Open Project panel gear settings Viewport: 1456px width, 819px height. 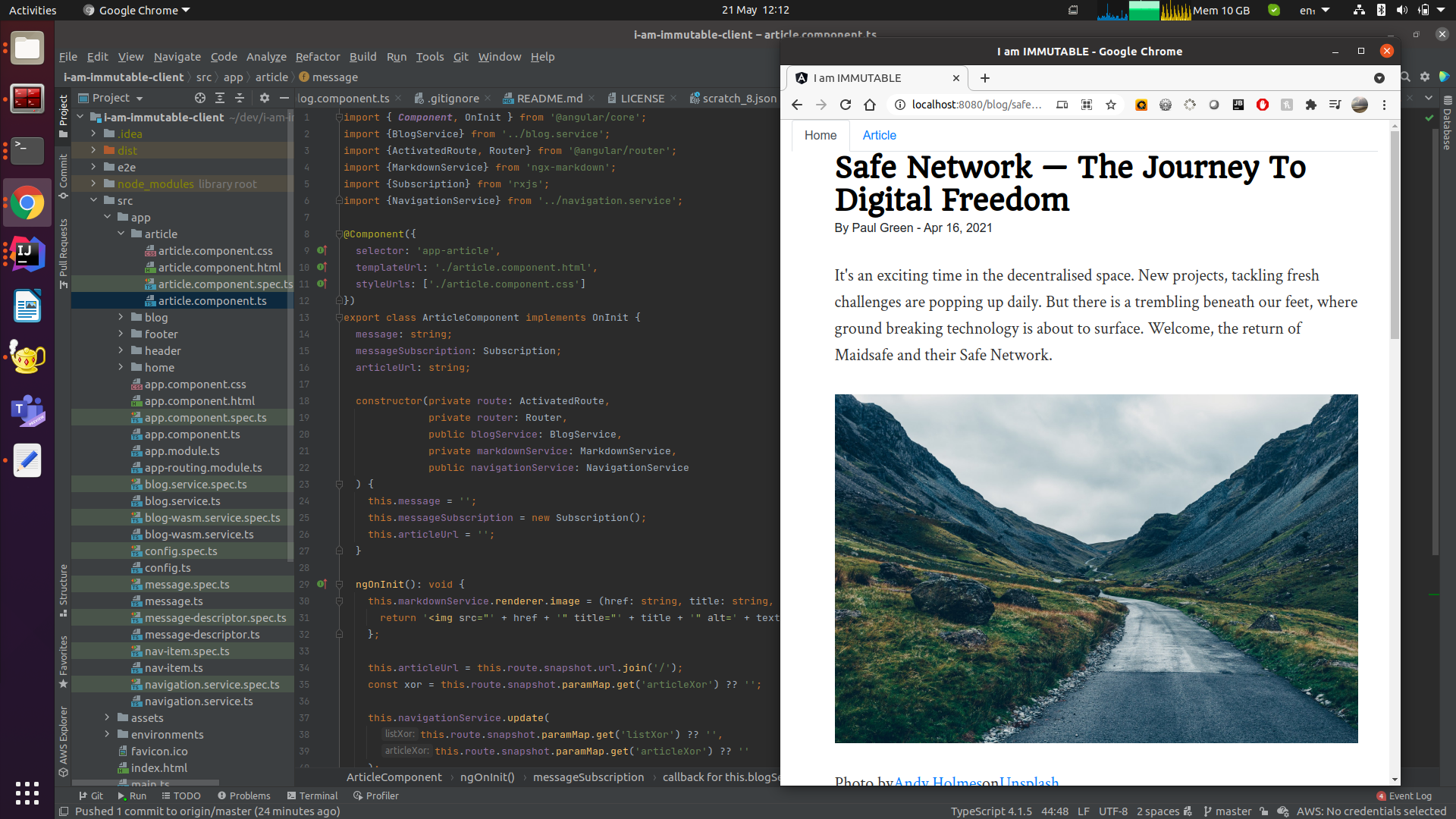pyautogui.click(x=264, y=98)
